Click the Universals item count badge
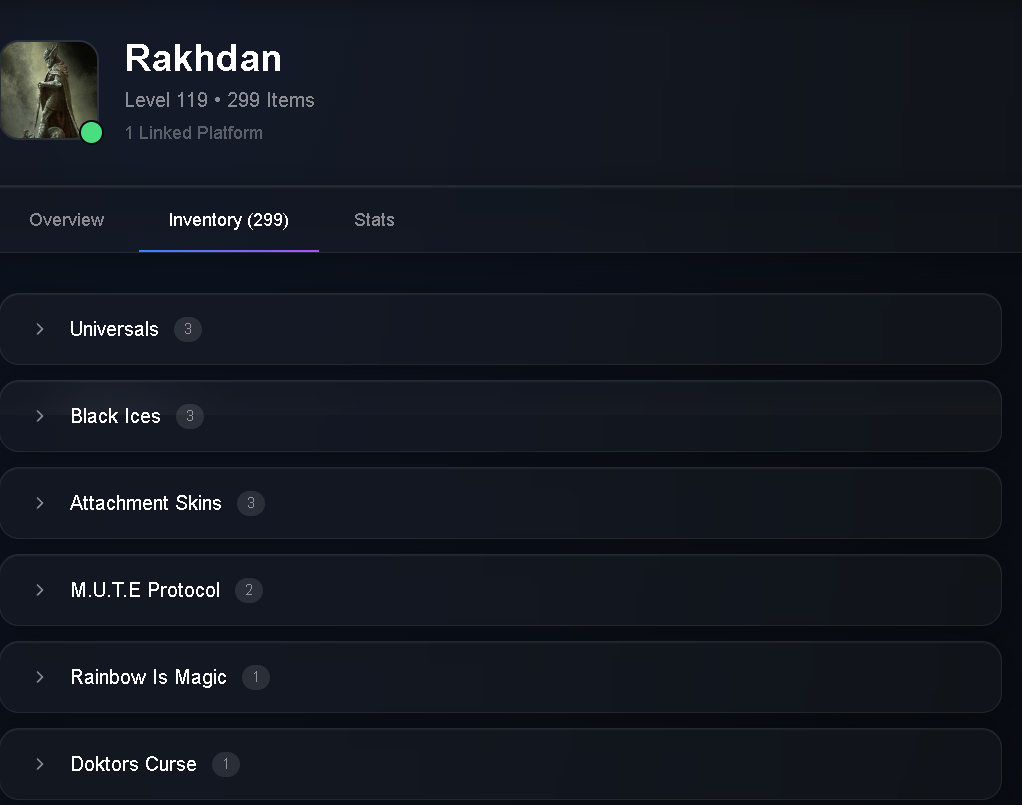Image resolution: width=1022 pixels, height=805 pixels. 188,329
